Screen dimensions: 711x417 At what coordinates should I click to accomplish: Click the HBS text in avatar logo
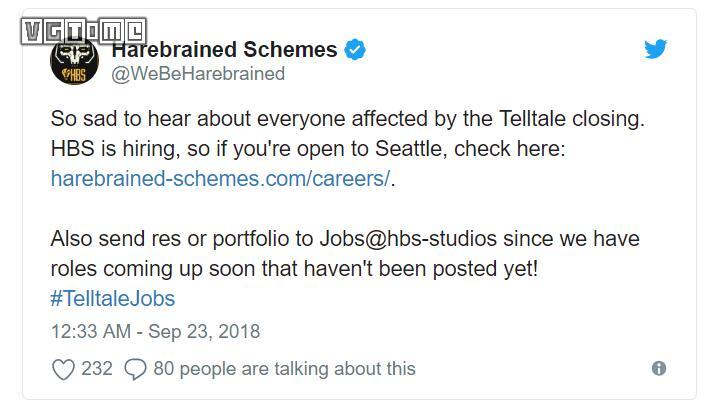(x=78, y=75)
